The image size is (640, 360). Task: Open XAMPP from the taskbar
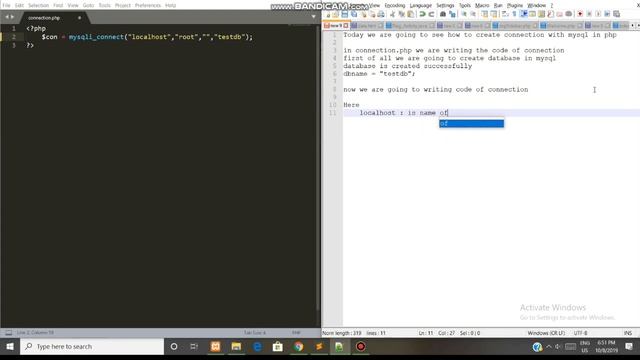[216, 347]
